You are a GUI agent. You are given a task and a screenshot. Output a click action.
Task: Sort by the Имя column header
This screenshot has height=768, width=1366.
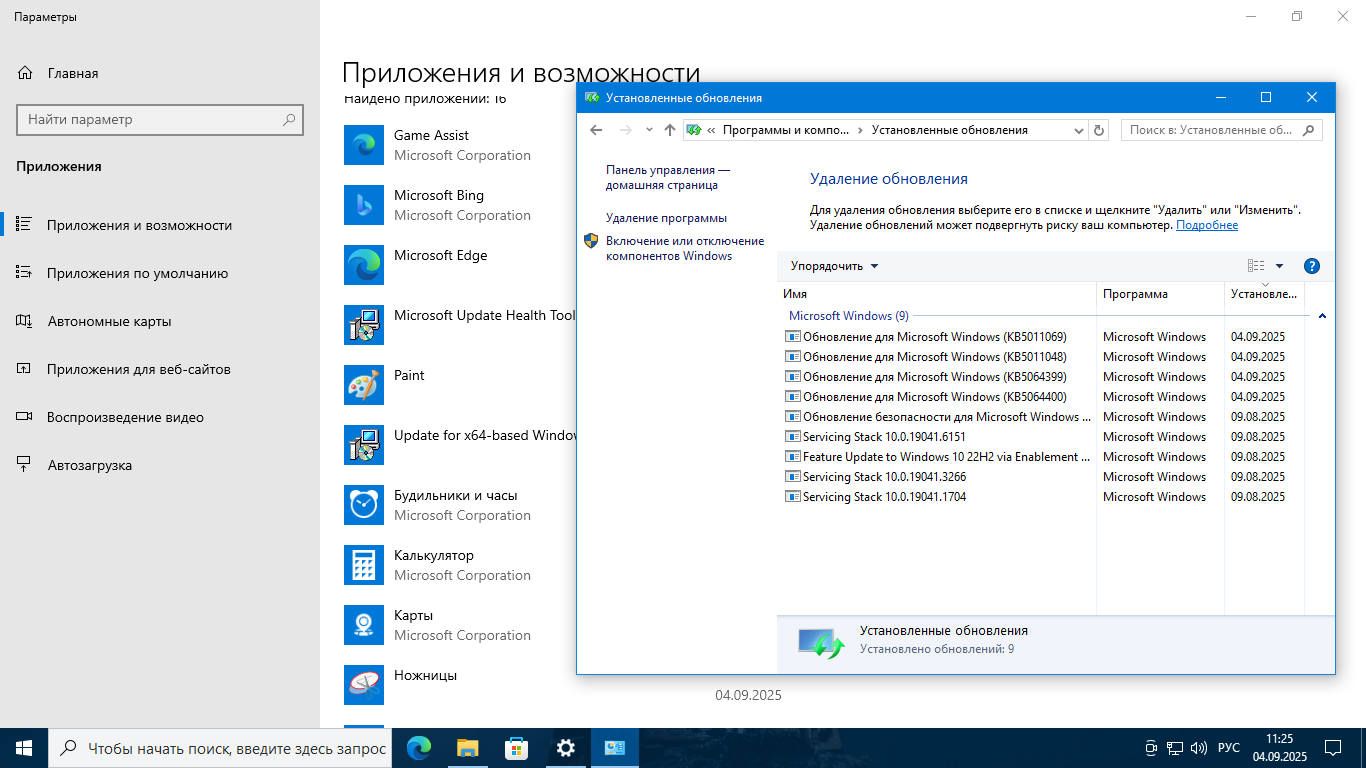pyautogui.click(x=936, y=294)
